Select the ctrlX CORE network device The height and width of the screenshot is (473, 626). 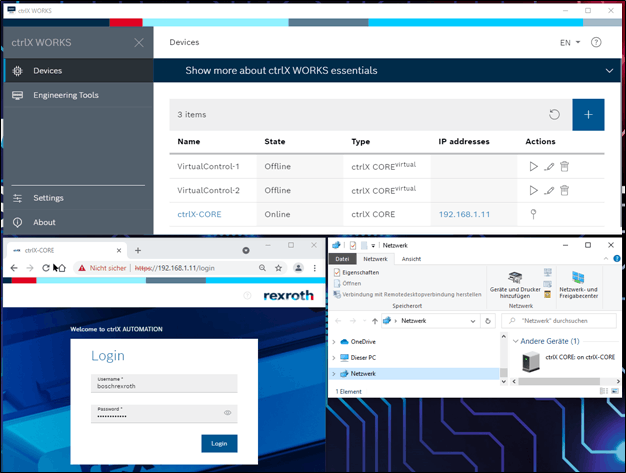569,361
